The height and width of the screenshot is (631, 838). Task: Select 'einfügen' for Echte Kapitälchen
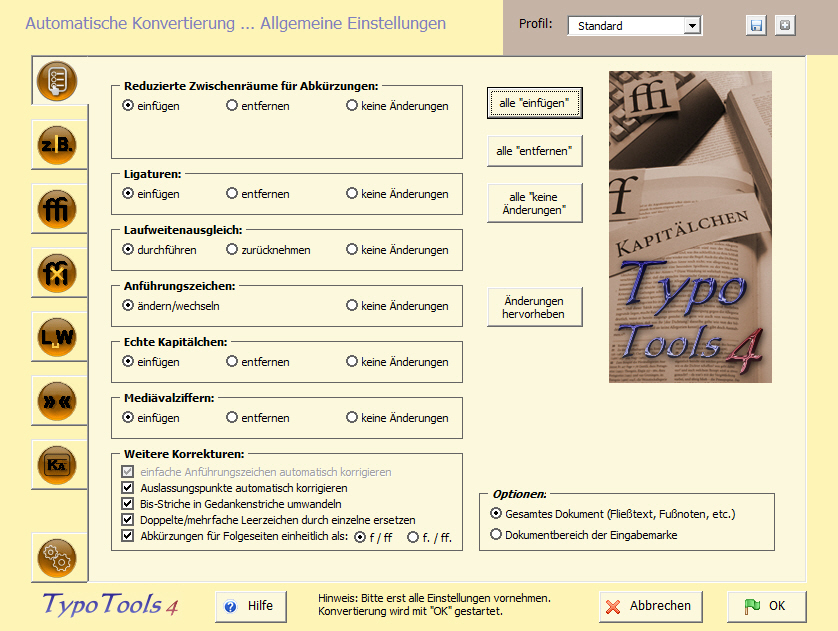151,362
